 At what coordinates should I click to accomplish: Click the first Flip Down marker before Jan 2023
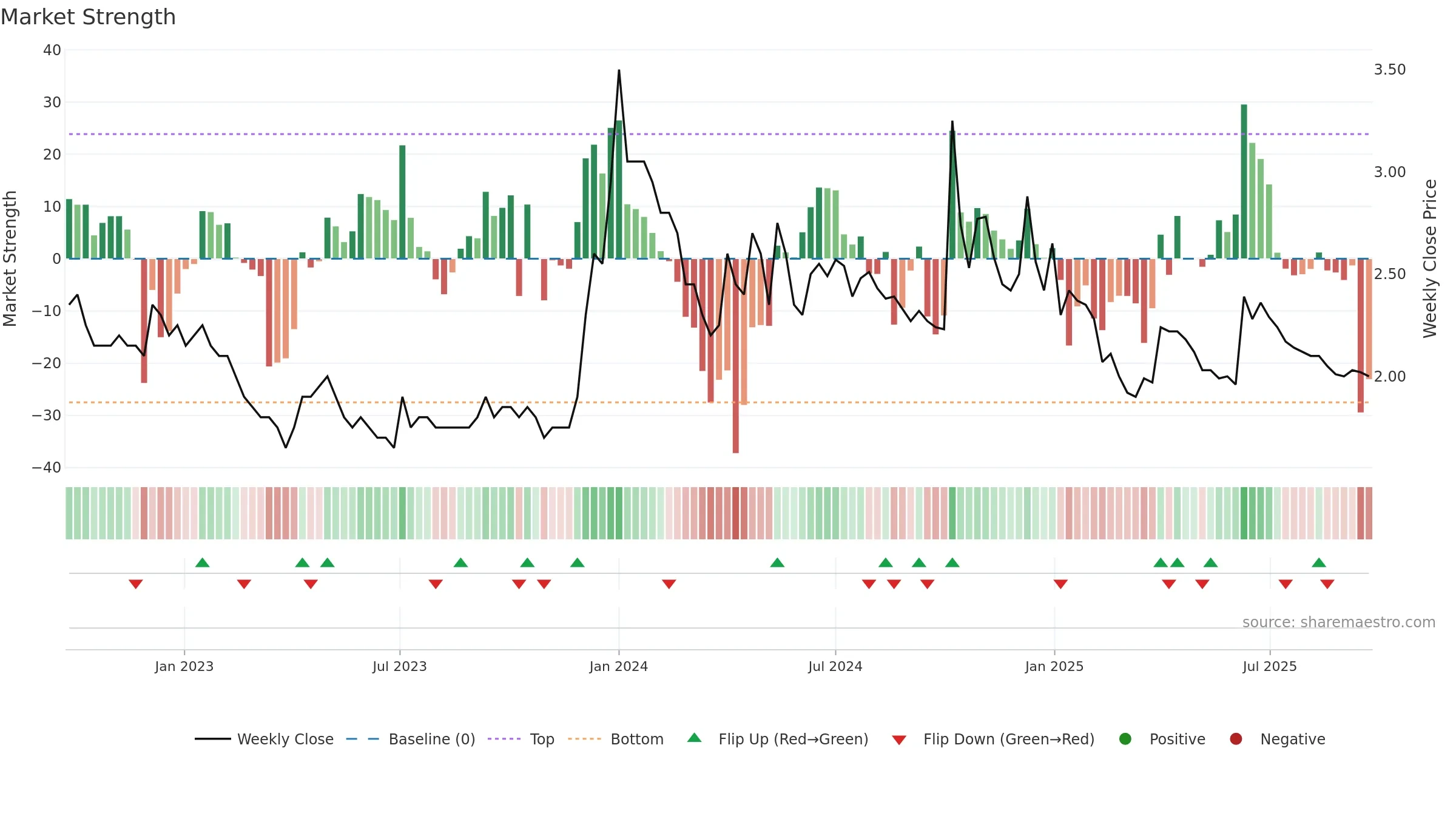point(136,584)
